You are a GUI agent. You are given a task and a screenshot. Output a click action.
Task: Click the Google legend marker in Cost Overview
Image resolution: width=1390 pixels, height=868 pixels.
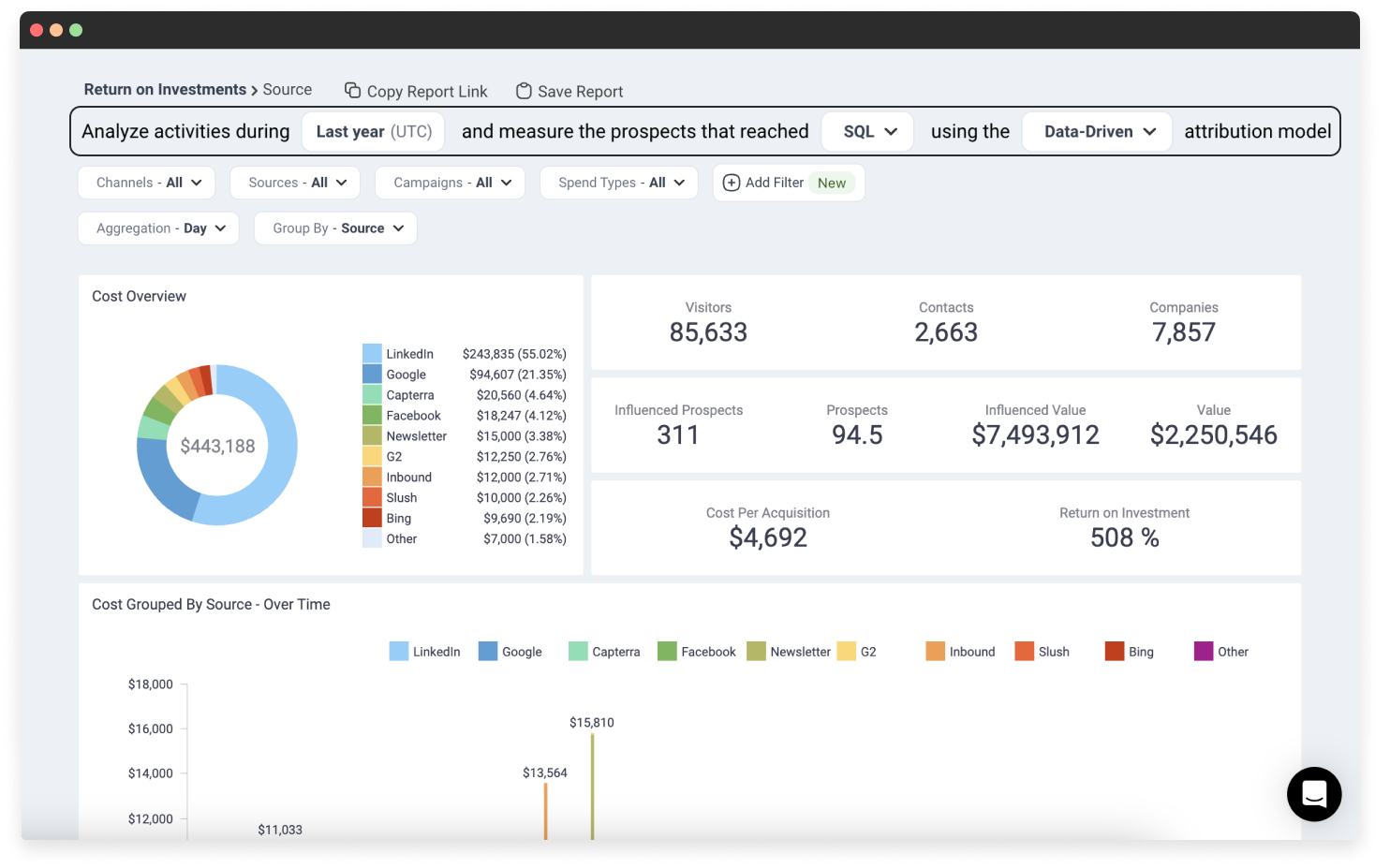click(371, 374)
